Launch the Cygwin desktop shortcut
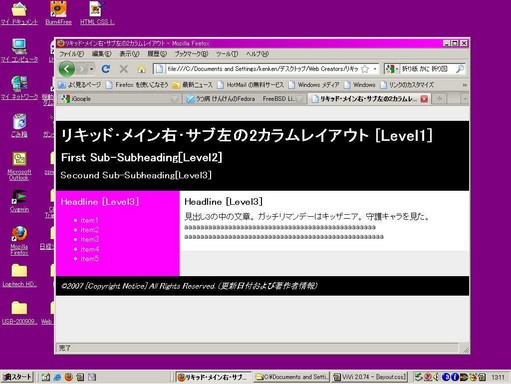Image resolution: width=511 pixels, height=384 pixels. click(19, 201)
